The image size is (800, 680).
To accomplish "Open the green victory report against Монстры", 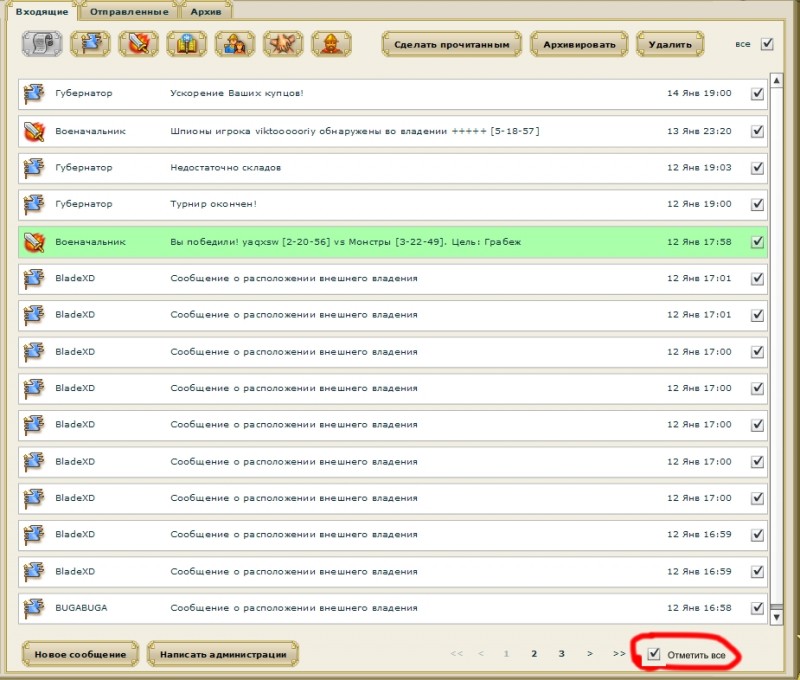I will (392, 242).
